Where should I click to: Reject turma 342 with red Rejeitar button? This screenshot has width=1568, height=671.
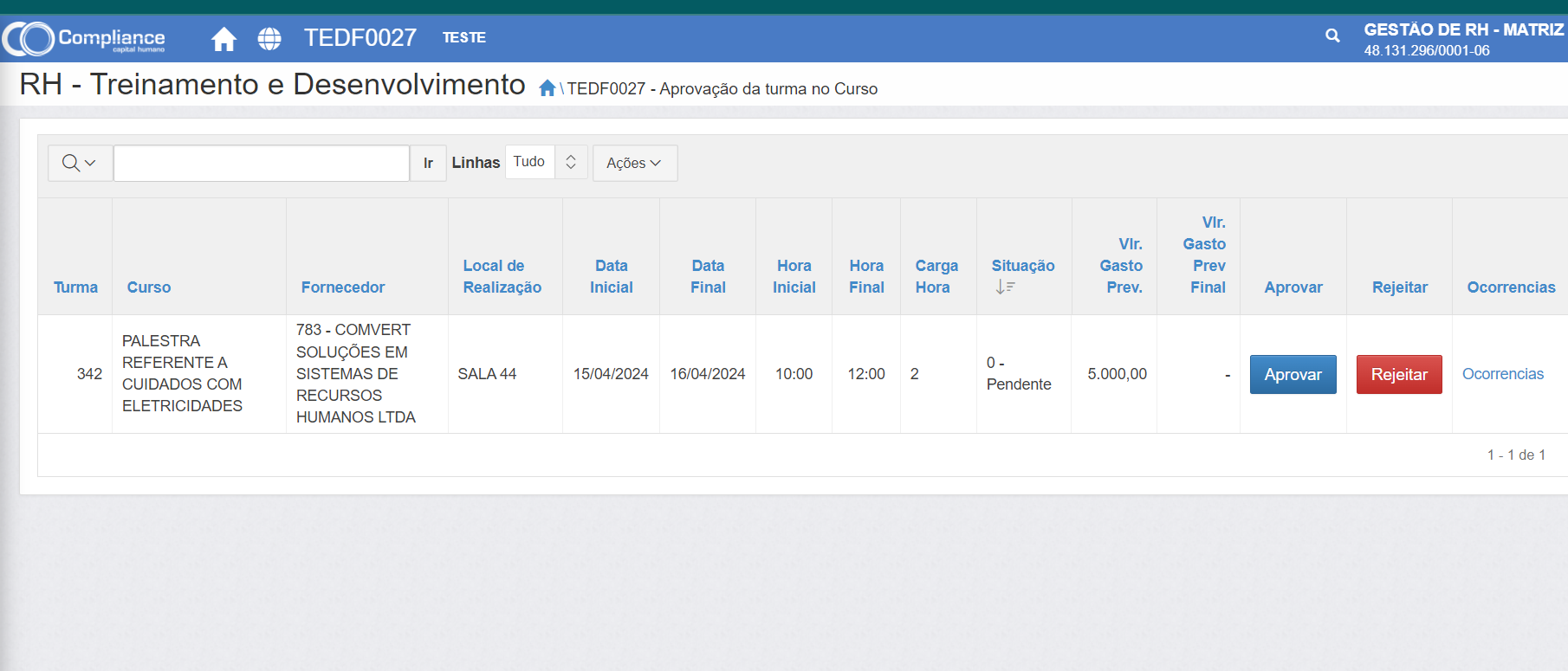click(x=1399, y=374)
